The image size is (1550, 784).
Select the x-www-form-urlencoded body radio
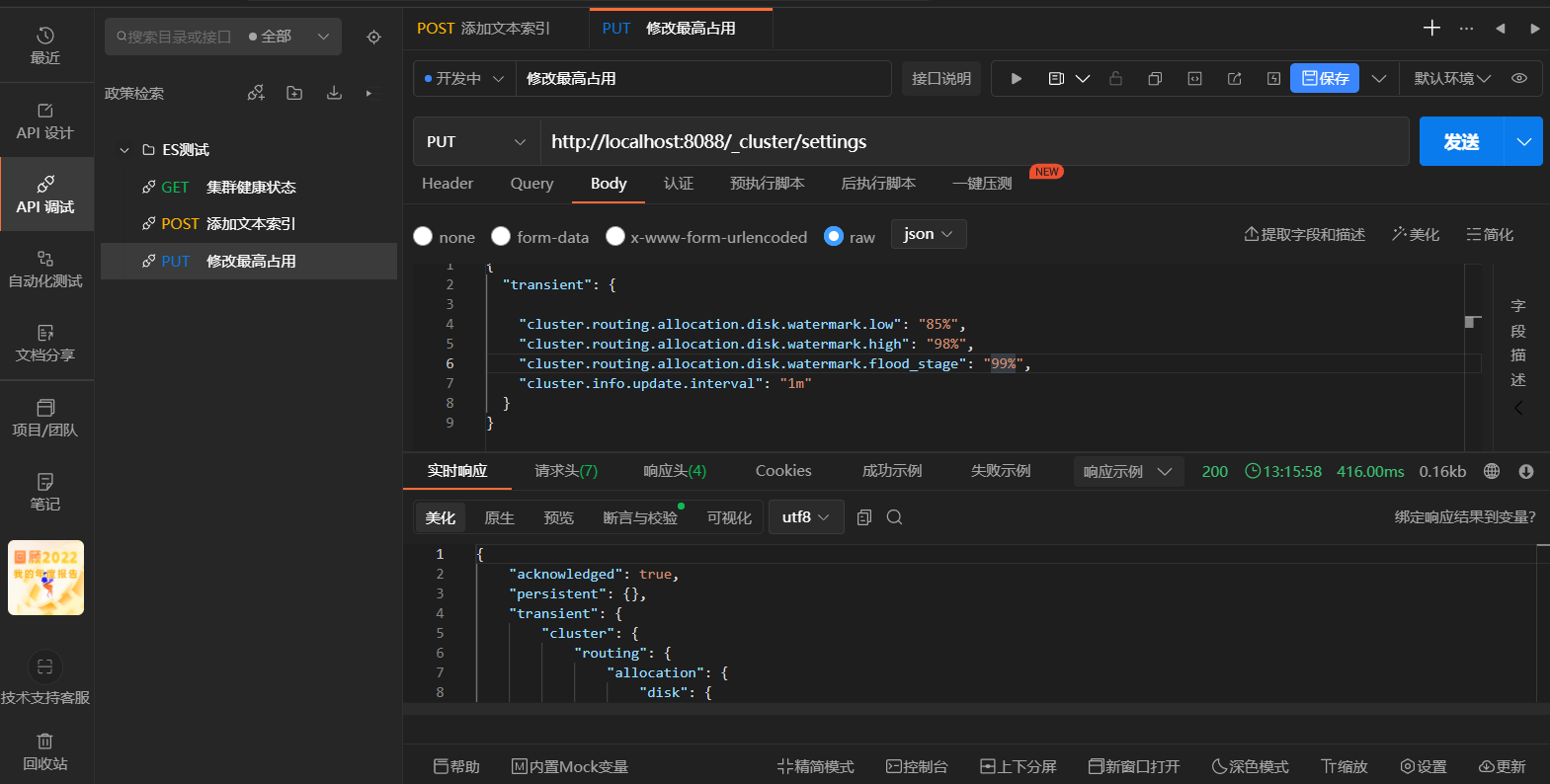[x=615, y=236]
